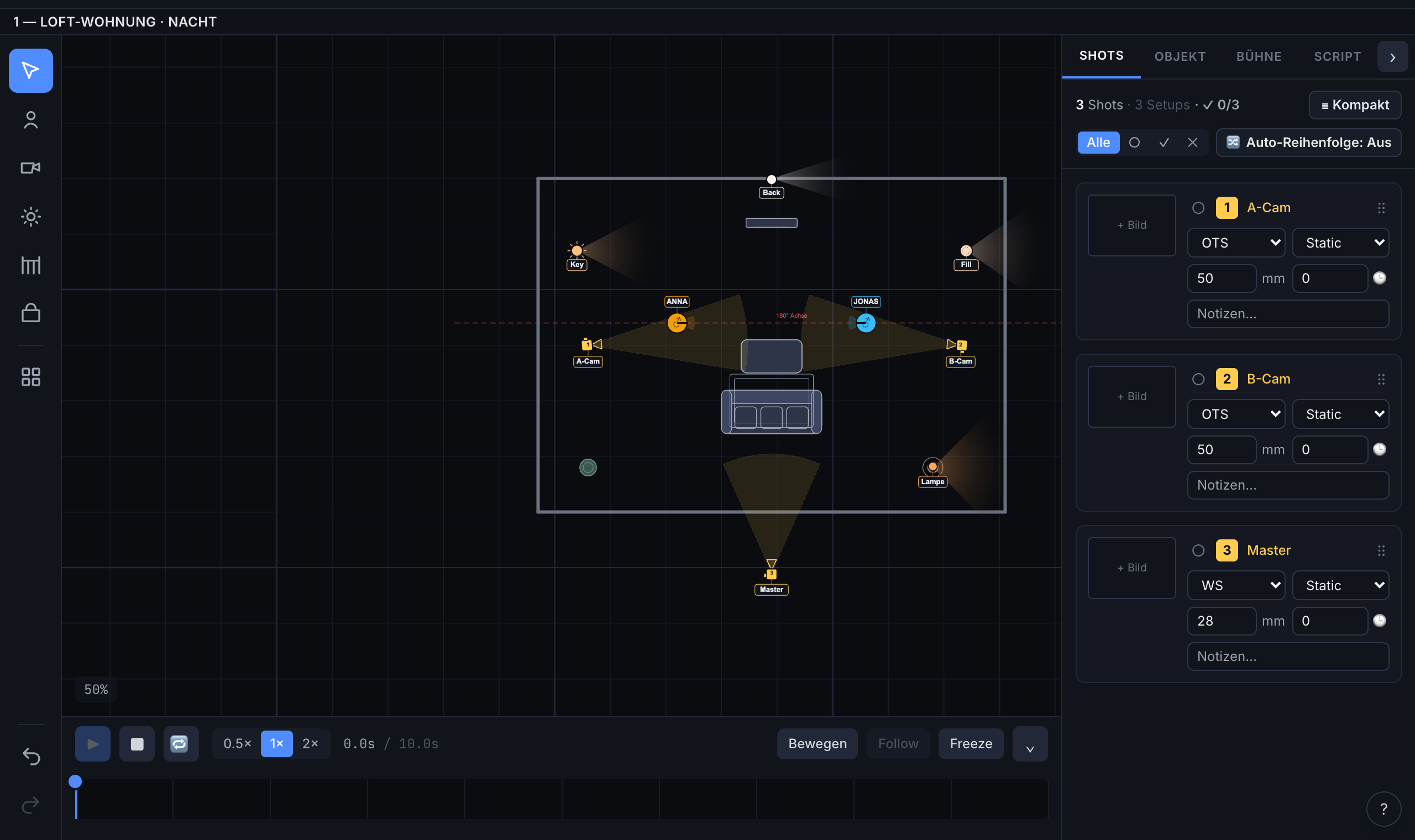Click the timeline playhead handle
This screenshot has height=840, width=1415.
click(75, 781)
